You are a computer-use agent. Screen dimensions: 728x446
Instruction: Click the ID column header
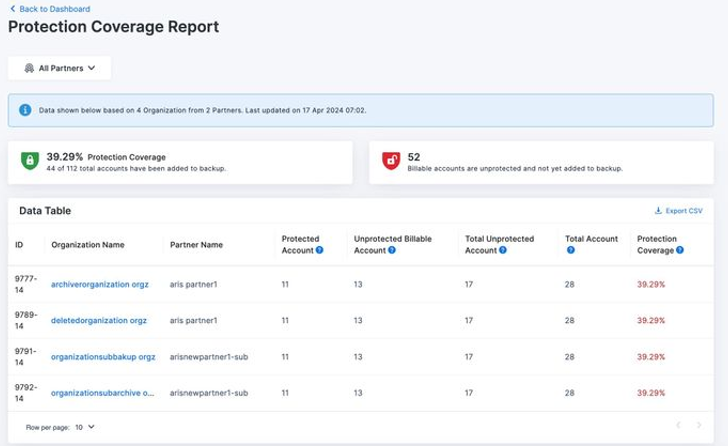(x=19, y=245)
